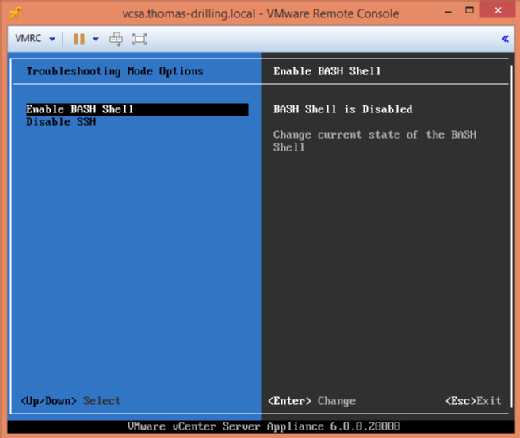Close the VMware Remote Console window
Image resolution: width=520 pixels, height=438 pixels.
[x=498, y=10]
